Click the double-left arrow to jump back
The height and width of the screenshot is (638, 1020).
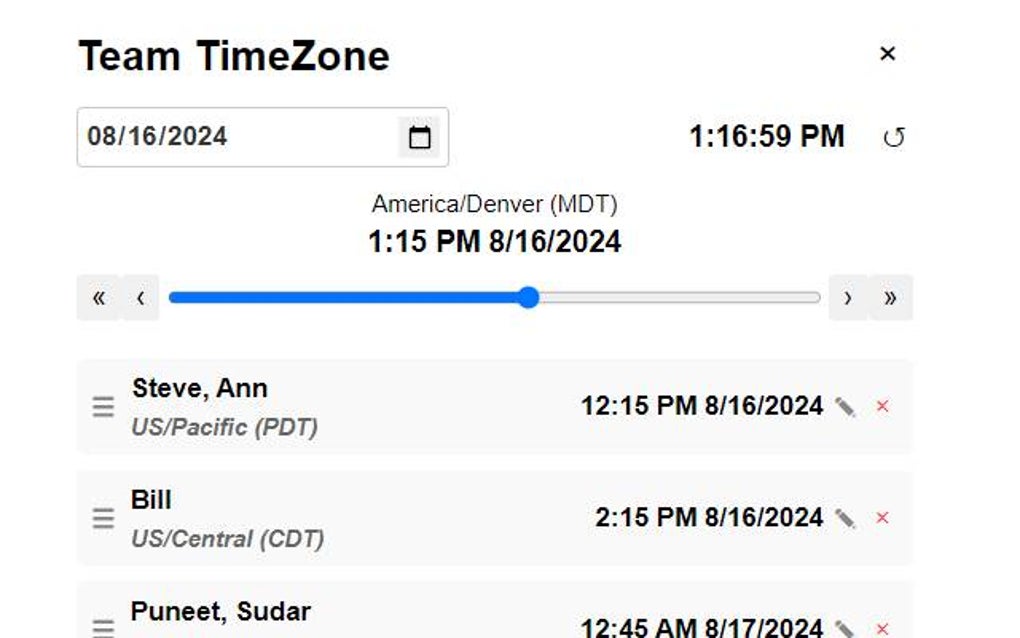click(97, 297)
